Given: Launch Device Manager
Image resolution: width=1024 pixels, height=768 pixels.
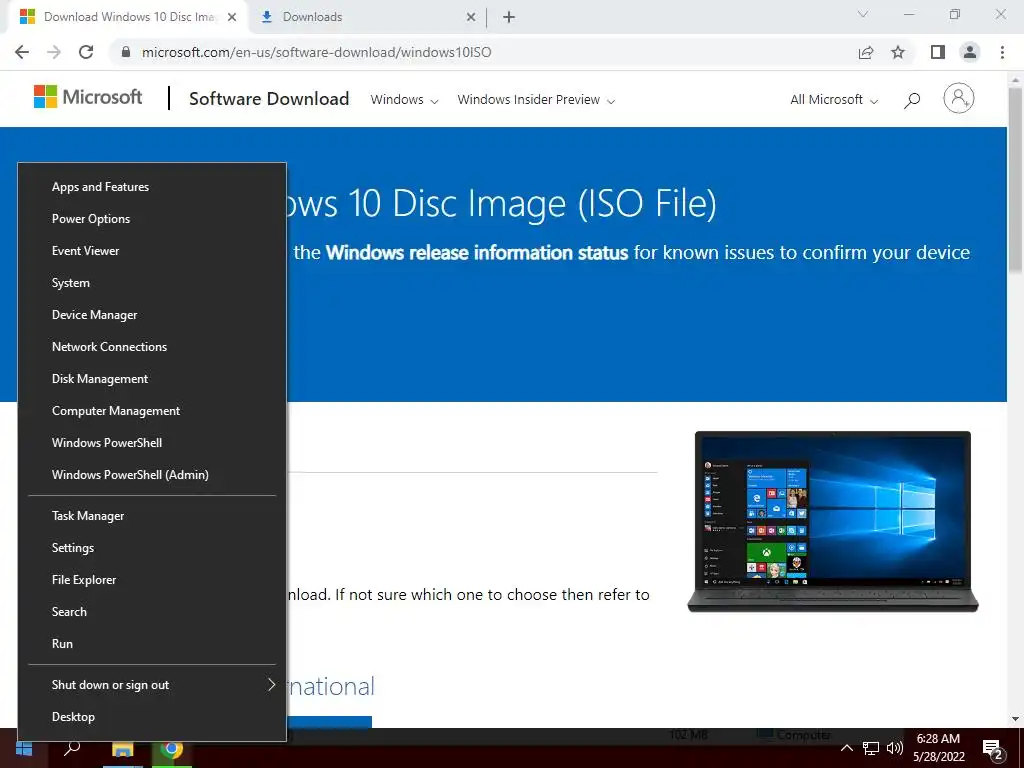Looking at the screenshot, I should [152, 315].
